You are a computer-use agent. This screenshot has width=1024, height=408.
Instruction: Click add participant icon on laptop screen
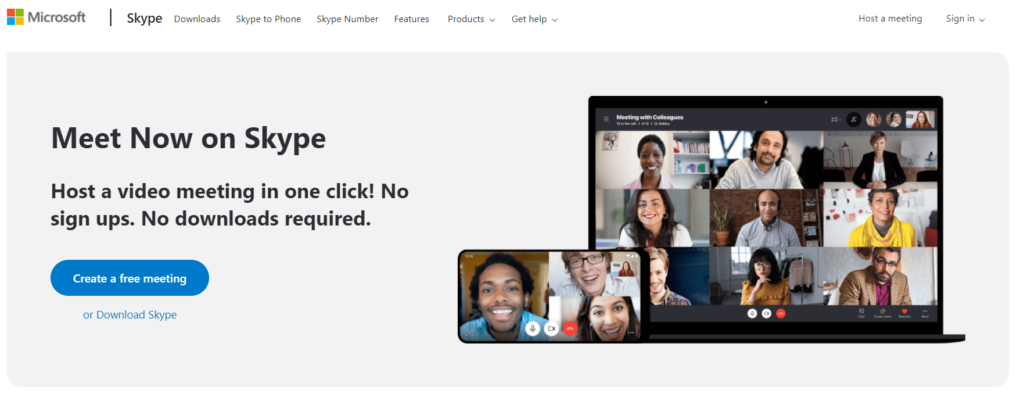(853, 118)
